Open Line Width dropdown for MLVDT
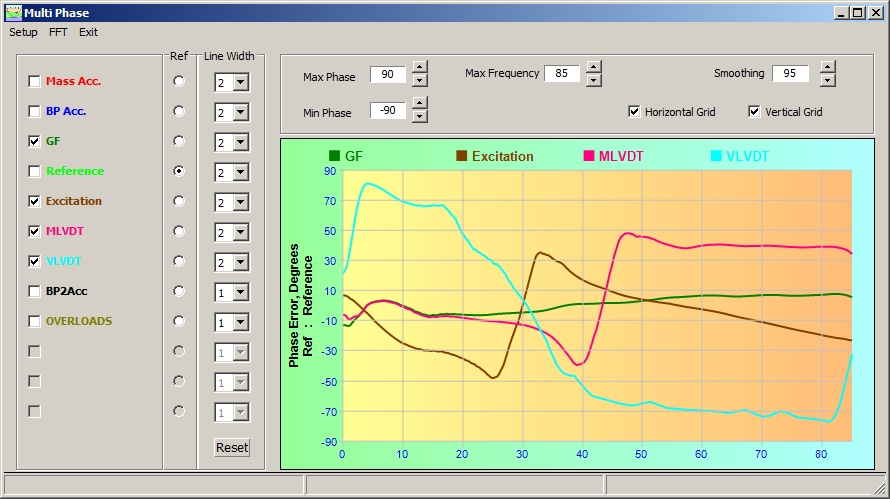 (x=241, y=233)
